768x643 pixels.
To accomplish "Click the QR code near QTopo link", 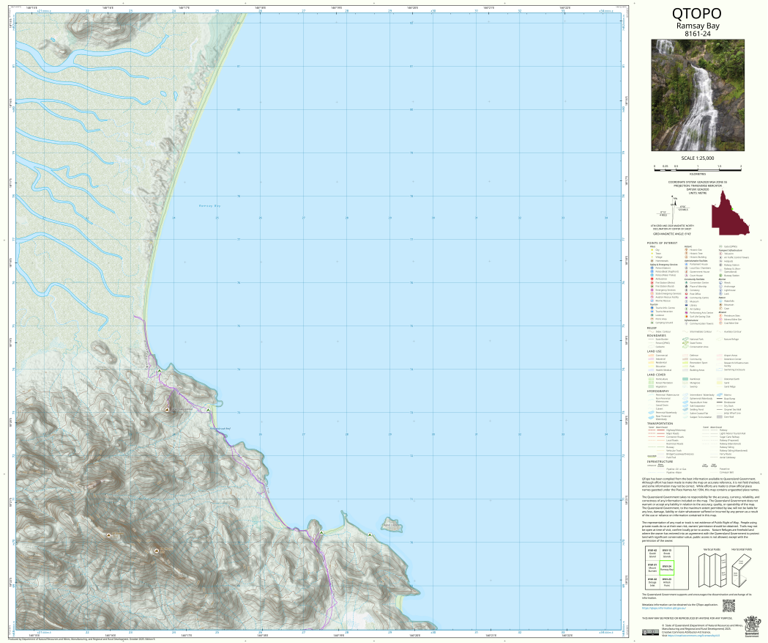I will 728,605.
